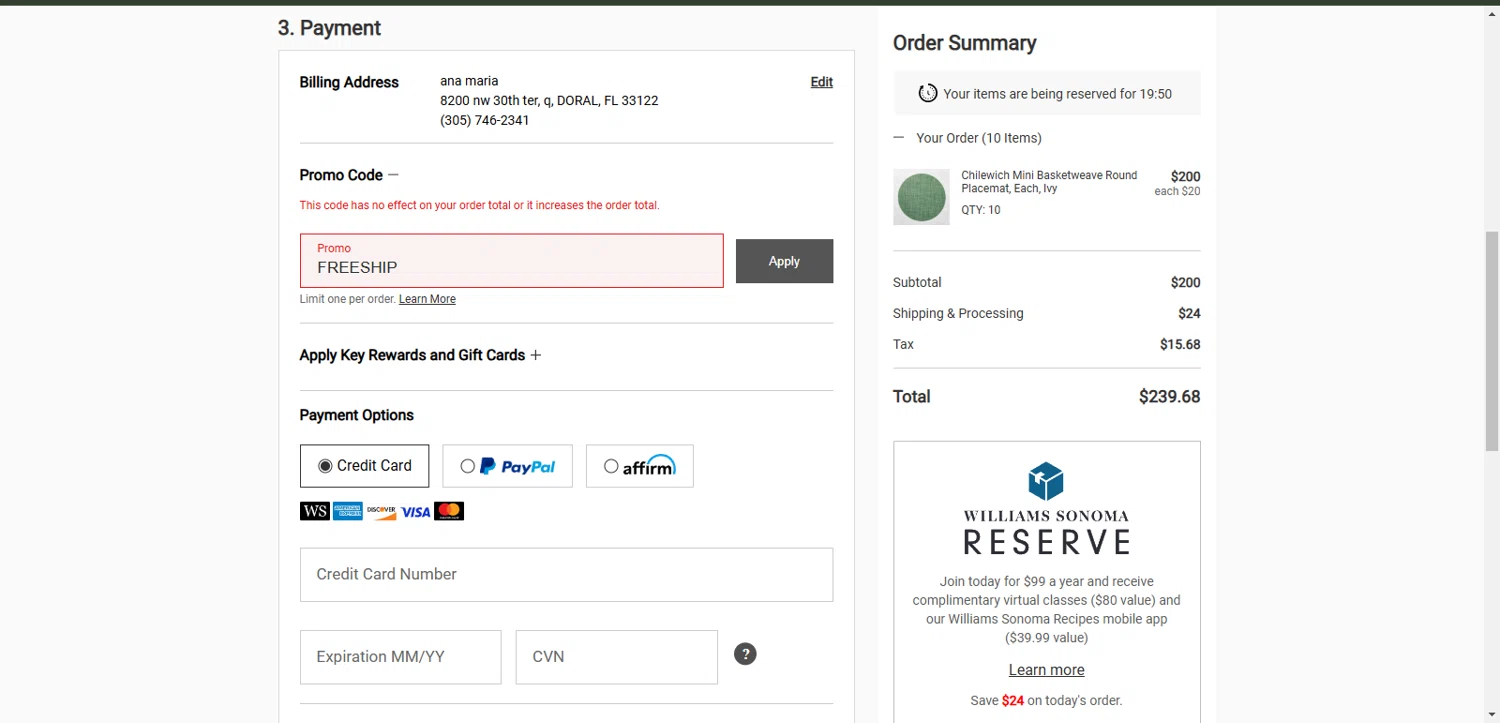The height and width of the screenshot is (723, 1500).
Task: Click the Promo code input field
Action: [511, 261]
